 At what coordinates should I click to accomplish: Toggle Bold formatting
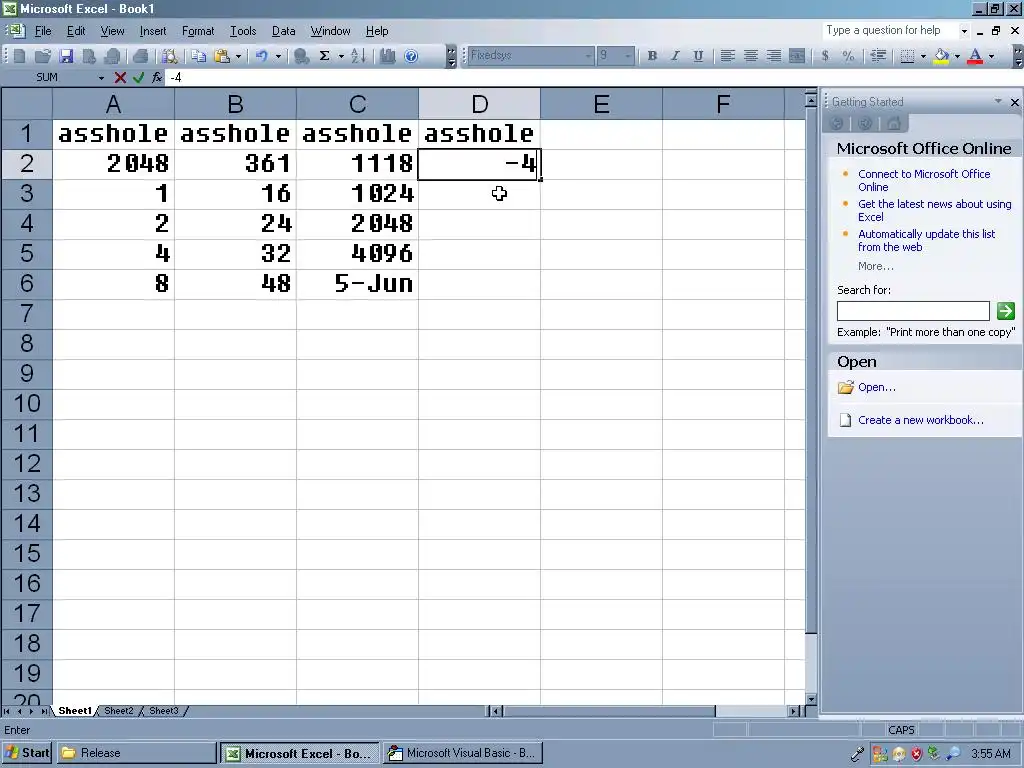652,56
